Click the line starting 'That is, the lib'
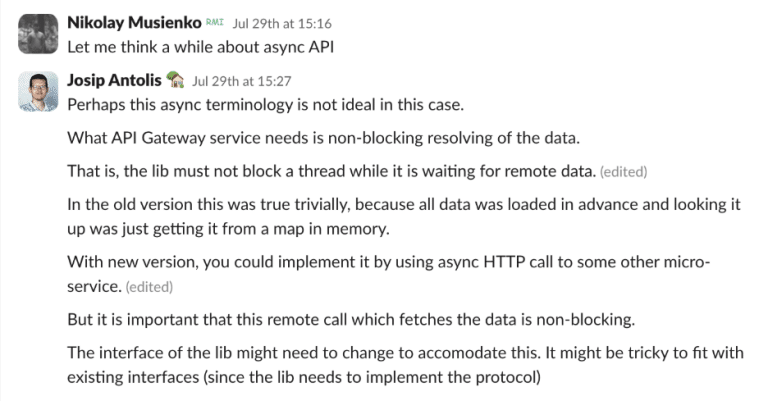768x401 pixels. pyautogui.click(x=330, y=171)
